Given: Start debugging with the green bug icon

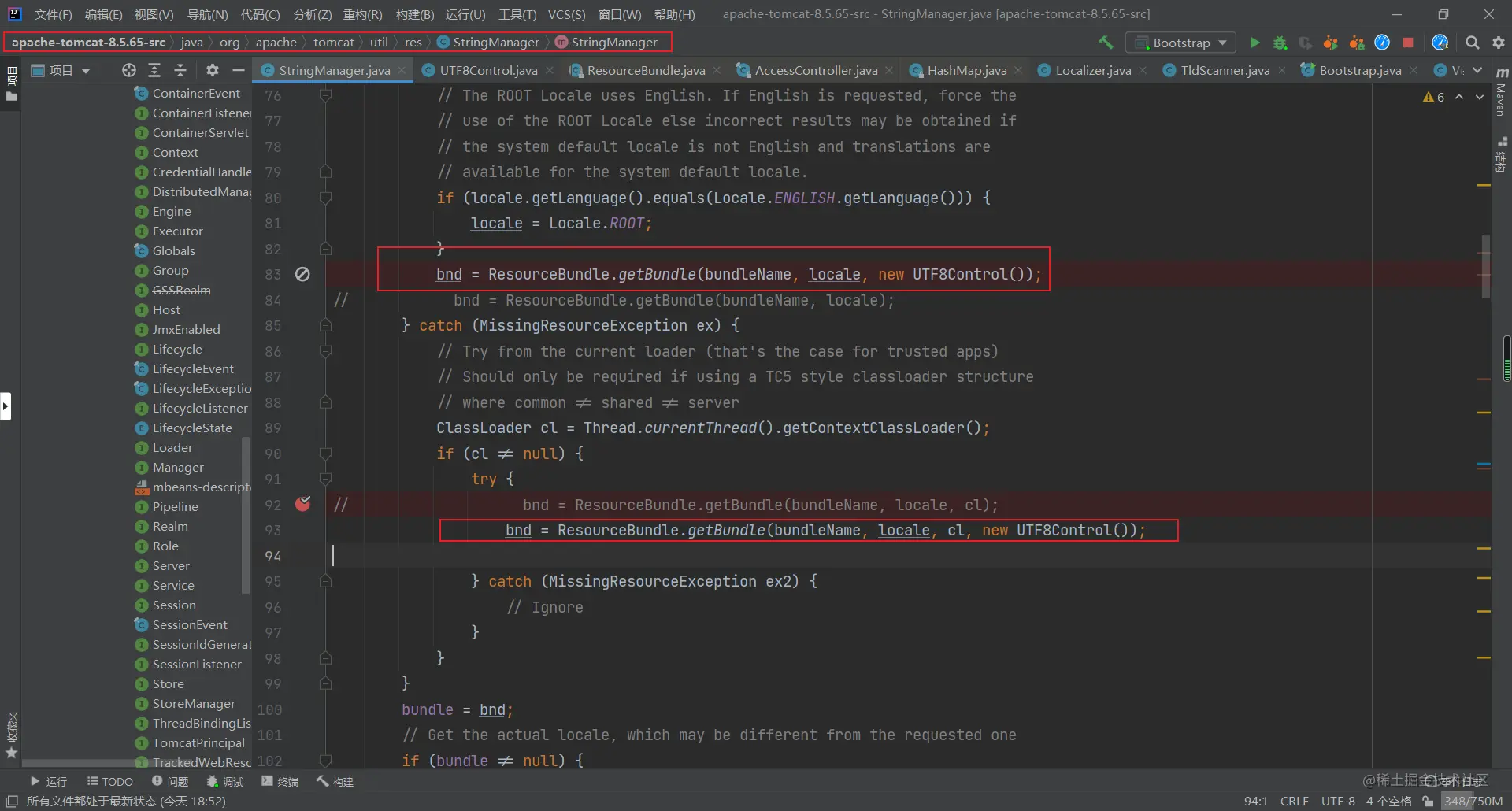Looking at the screenshot, I should tap(1280, 43).
